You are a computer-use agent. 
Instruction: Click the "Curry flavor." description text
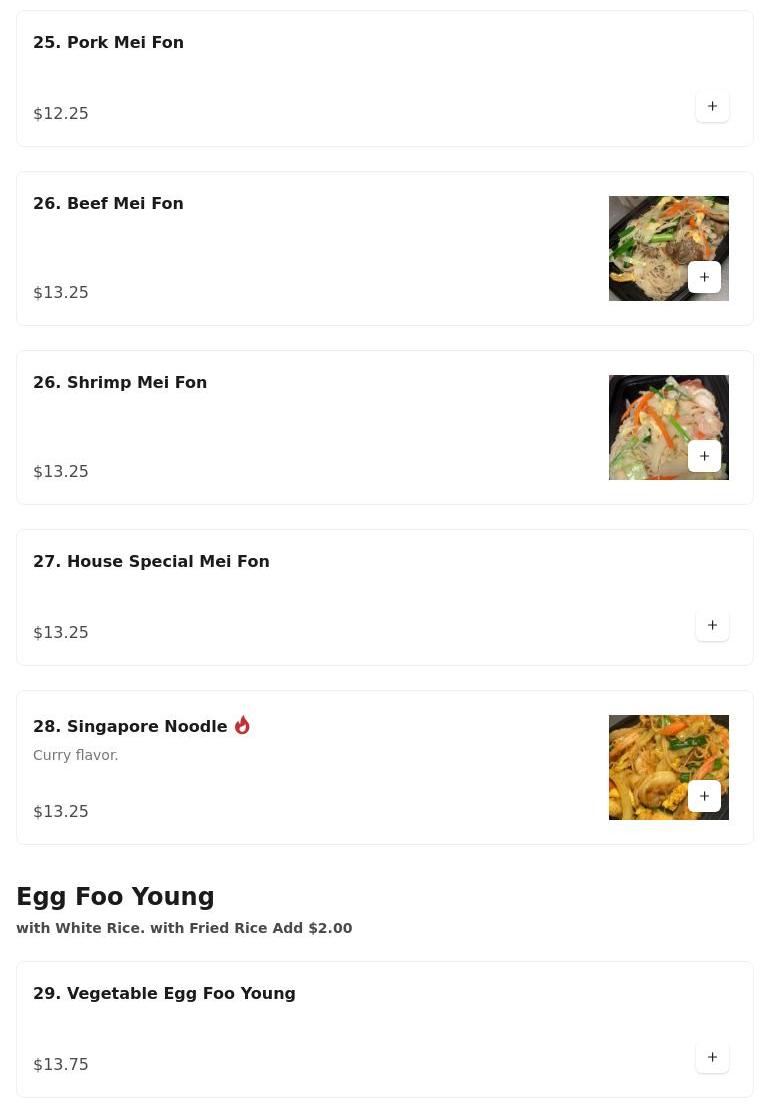(x=76, y=755)
